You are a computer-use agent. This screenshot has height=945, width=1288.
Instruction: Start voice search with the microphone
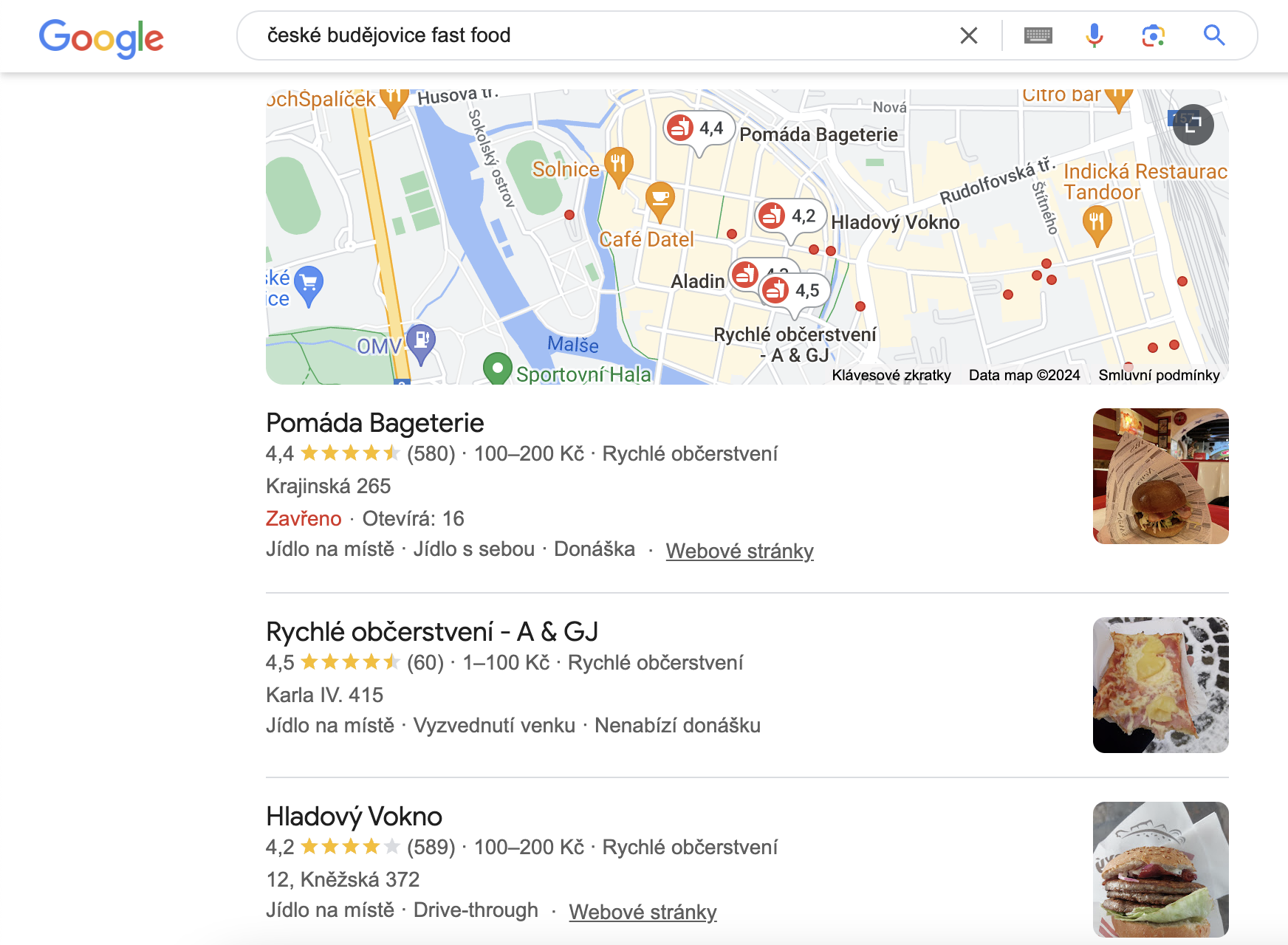tap(1094, 35)
